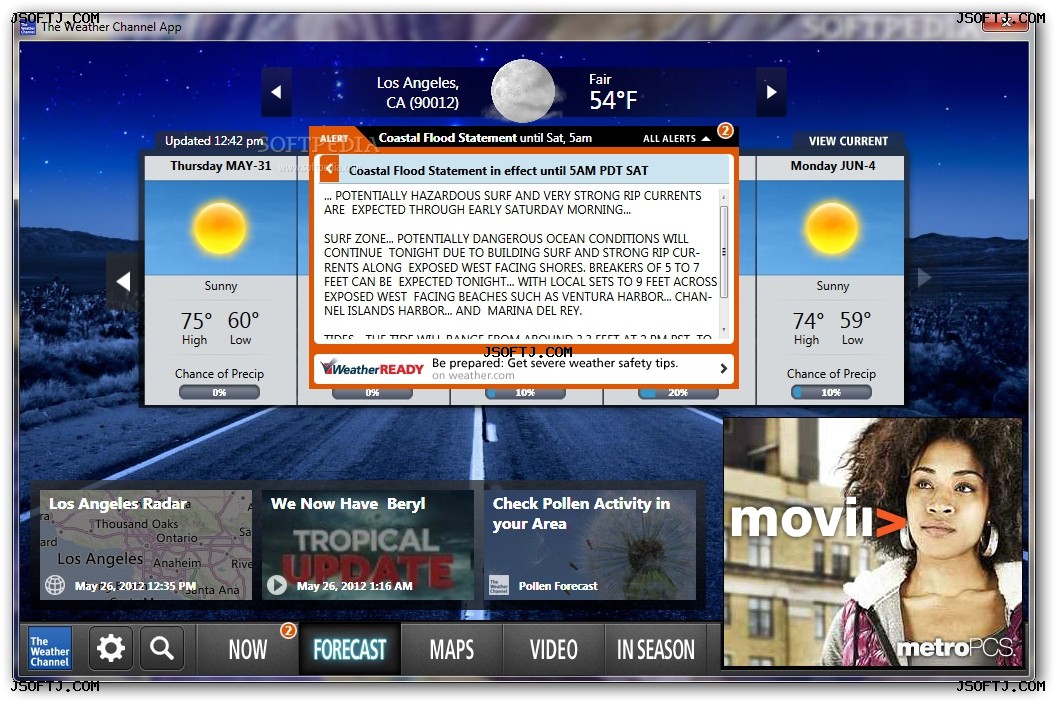Image resolution: width=1056 pixels, height=703 pixels.
Task: Click the Monday JUN-4 day header
Action: tap(832, 166)
